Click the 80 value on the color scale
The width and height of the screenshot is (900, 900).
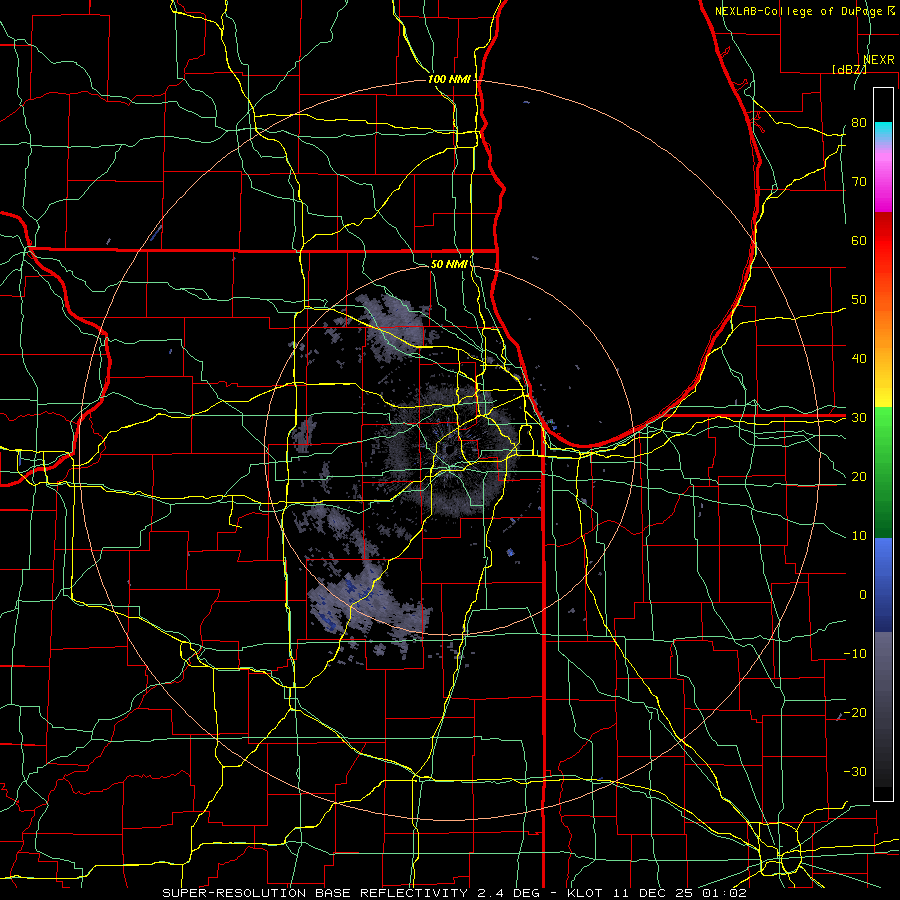859,122
